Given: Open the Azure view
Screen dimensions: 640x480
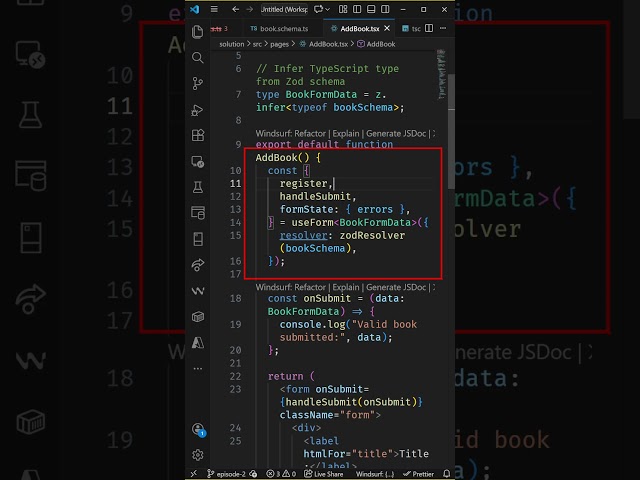Looking at the screenshot, I should [198, 342].
